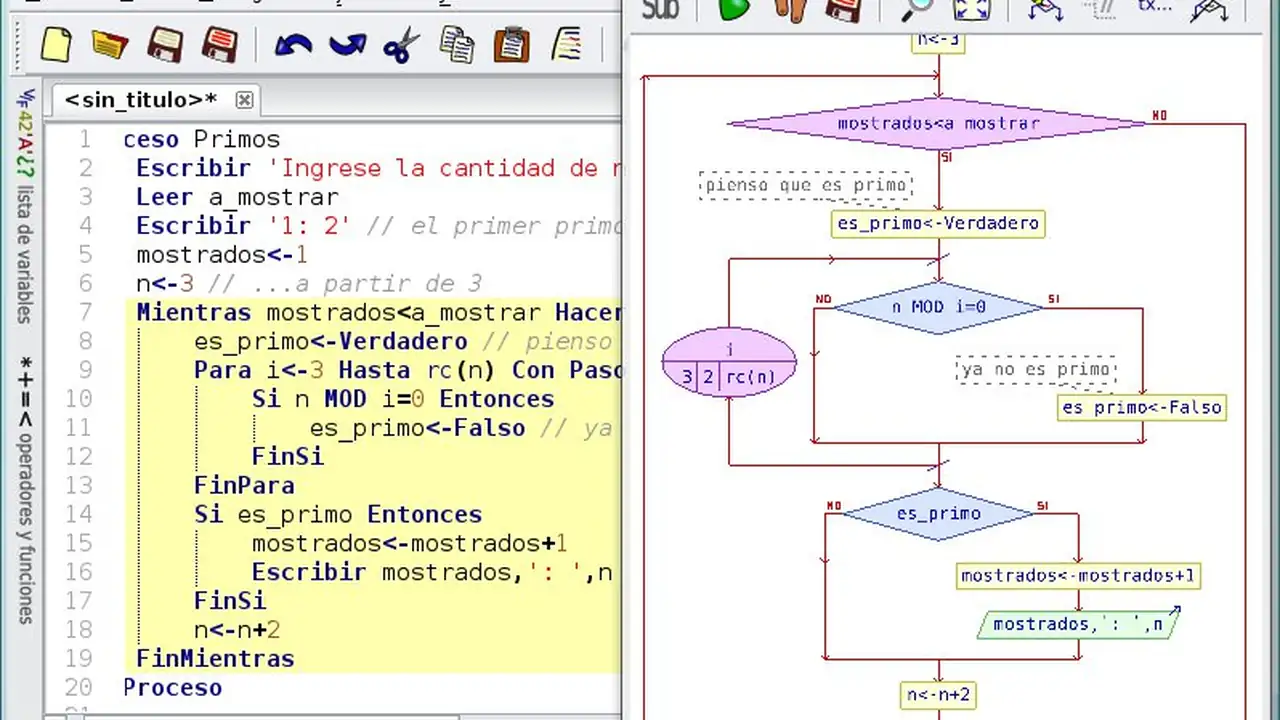Undo the last action with the blue arrow
This screenshot has height=720, width=1280.
(x=293, y=45)
